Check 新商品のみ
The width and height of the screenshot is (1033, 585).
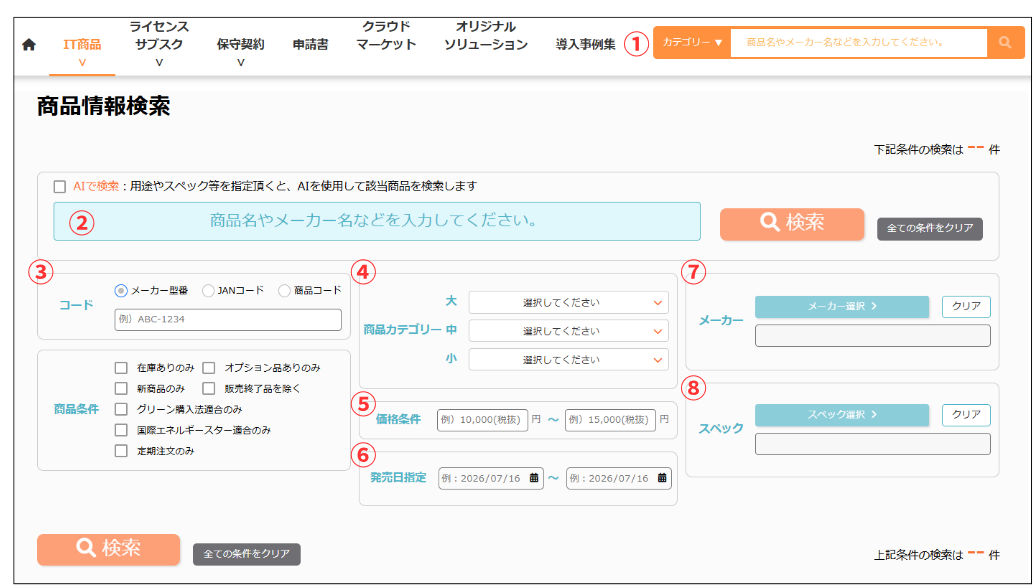coord(121,388)
